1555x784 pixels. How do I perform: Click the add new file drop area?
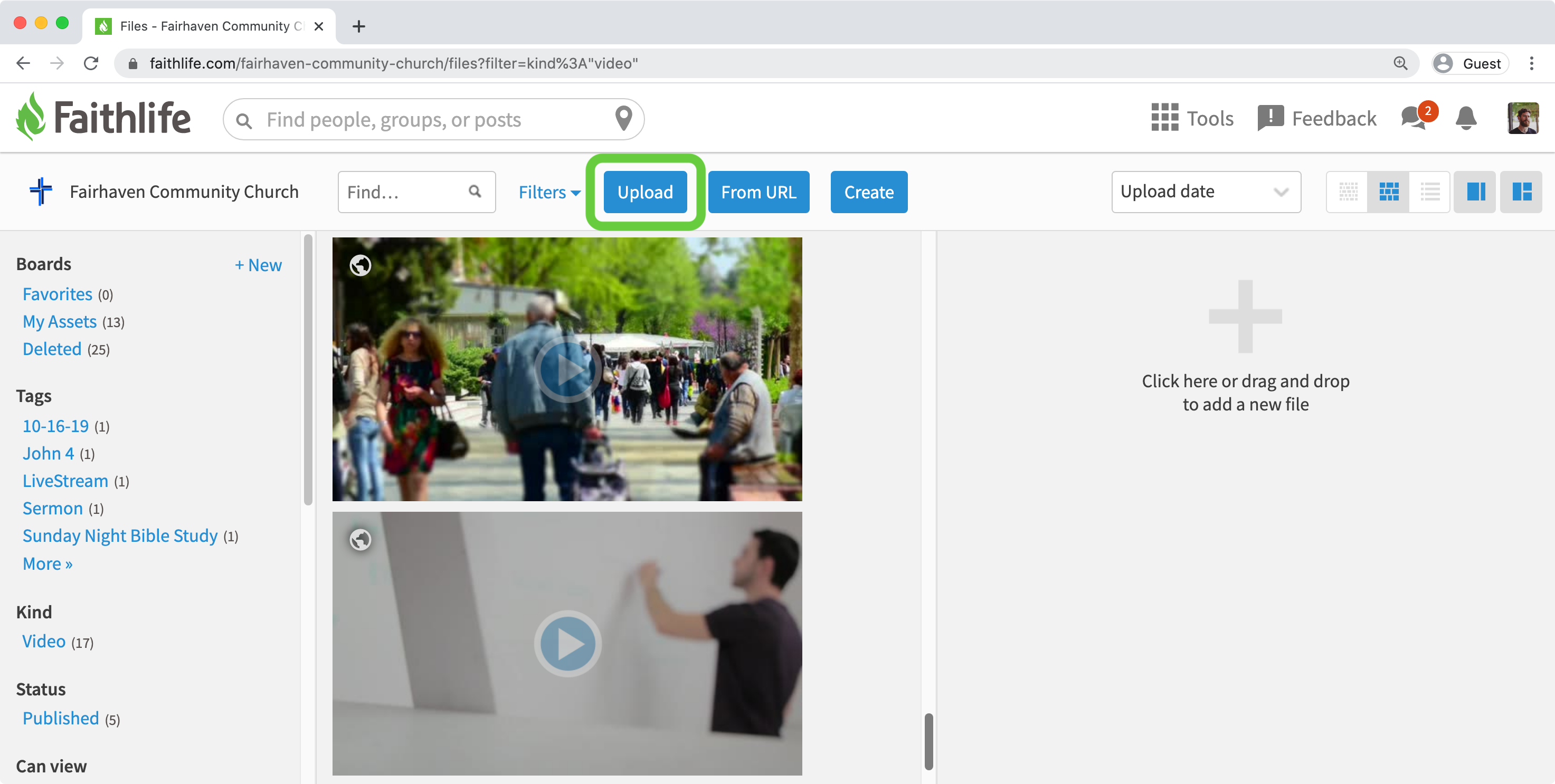click(x=1245, y=347)
